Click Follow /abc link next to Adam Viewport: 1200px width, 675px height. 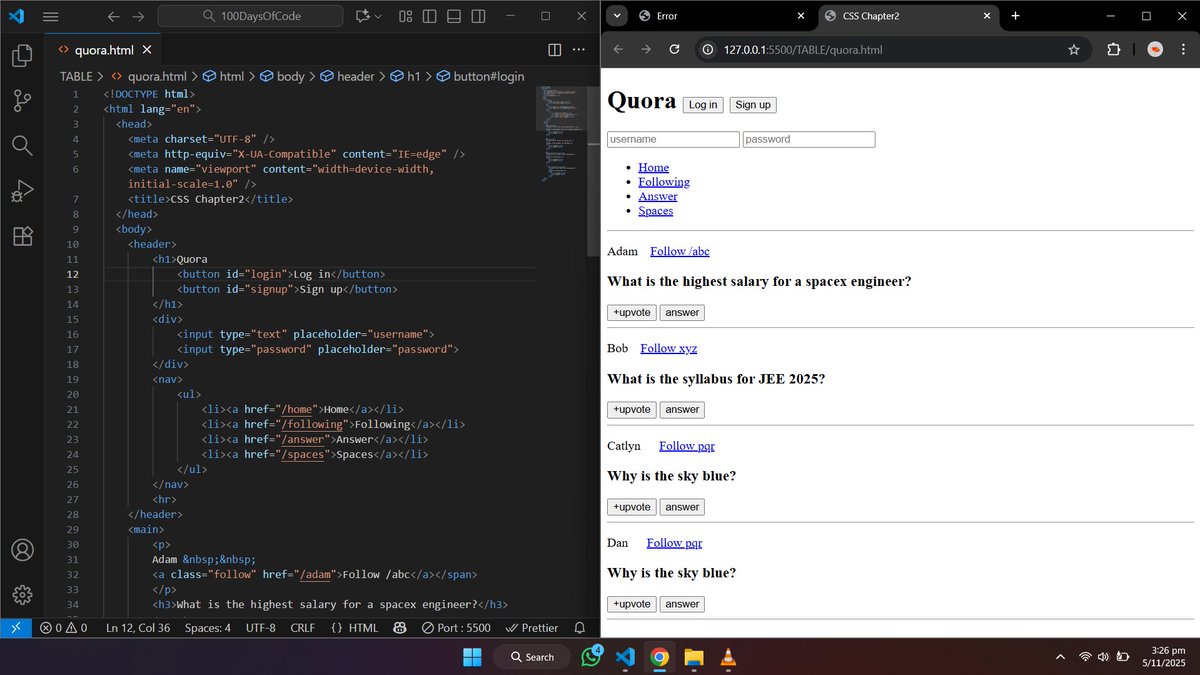pyautogui.click(x=679, y=251)
